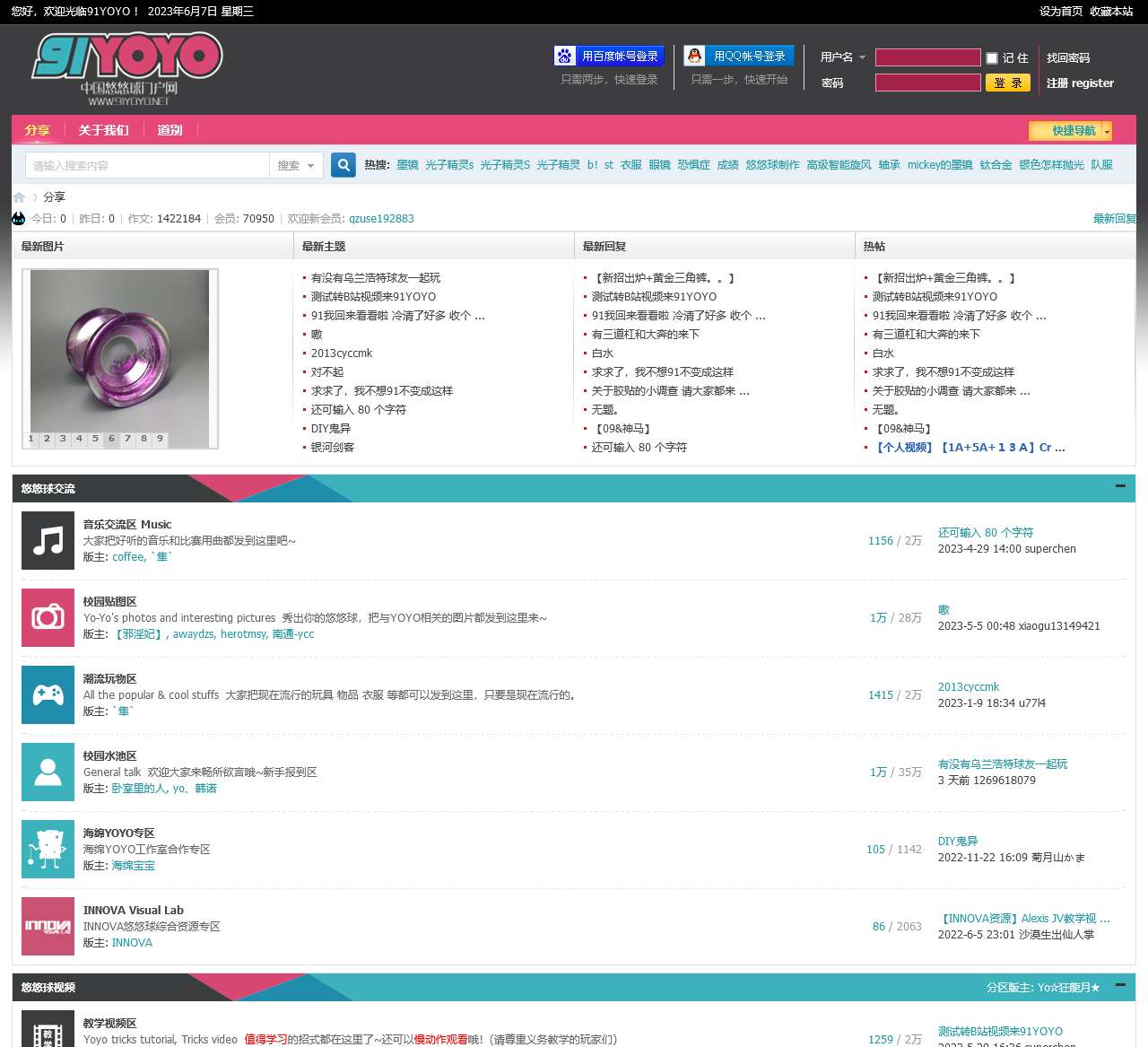The width and height of the screenshot is (1148, 1047).
Task: Open the INNOVA Visual Lab forum title
Action: pos(134,911)
